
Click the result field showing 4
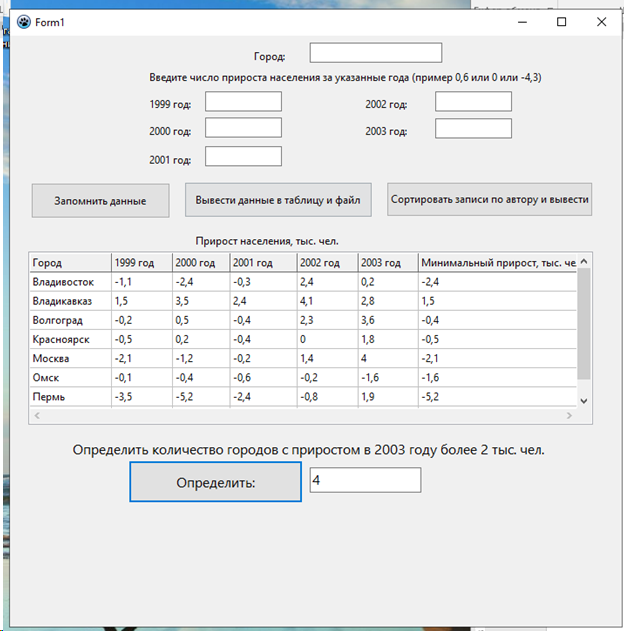(365, 481)
